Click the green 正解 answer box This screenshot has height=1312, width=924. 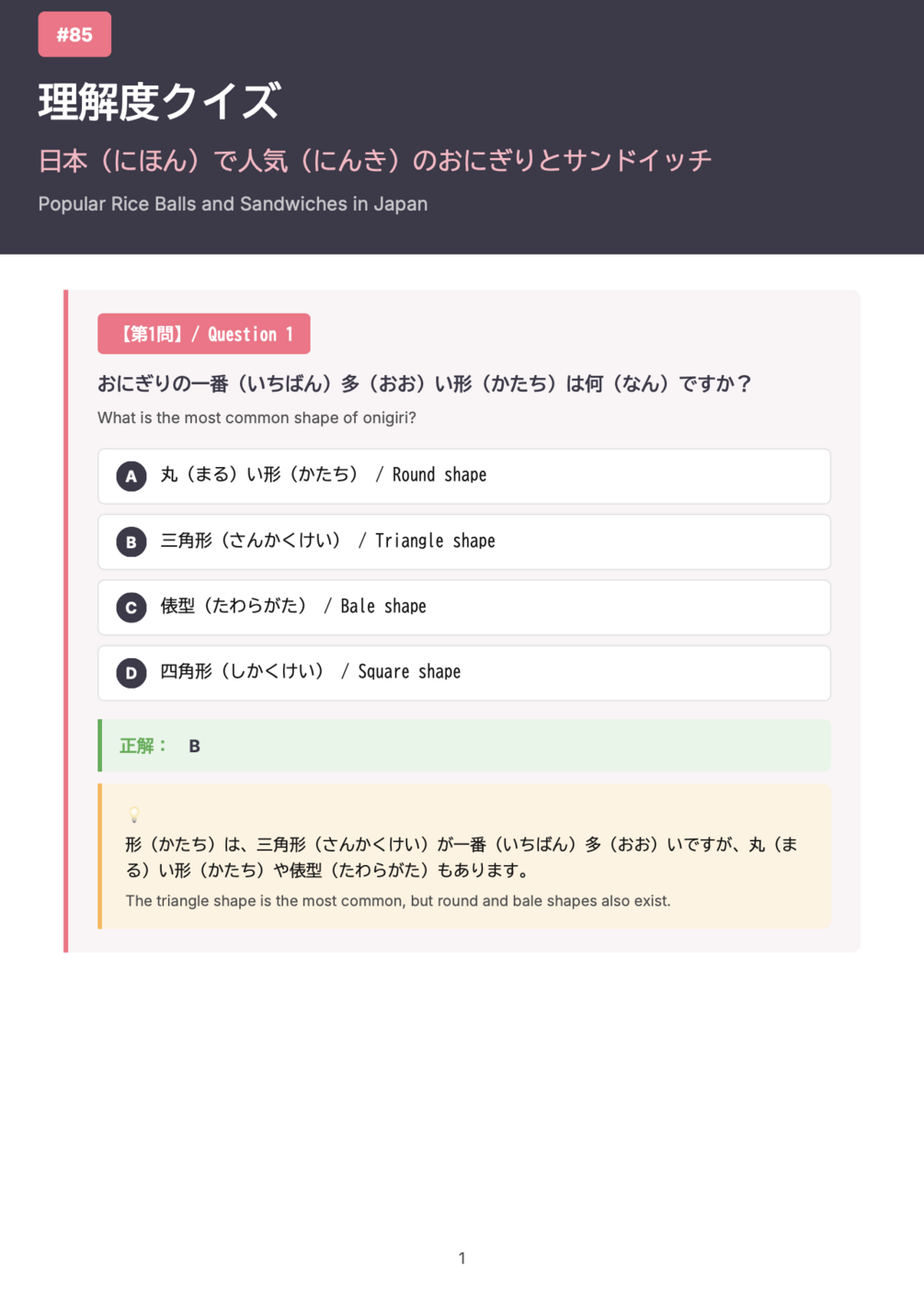click(x=464, y=746)
